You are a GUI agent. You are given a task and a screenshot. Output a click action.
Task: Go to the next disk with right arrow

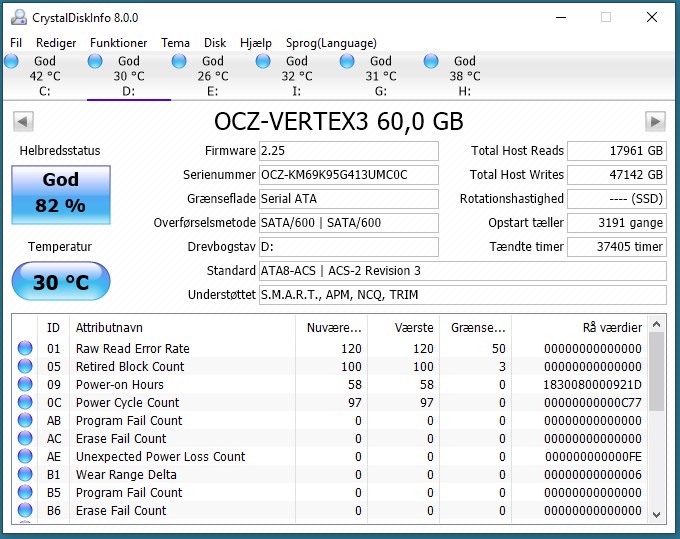click(655, 121)
